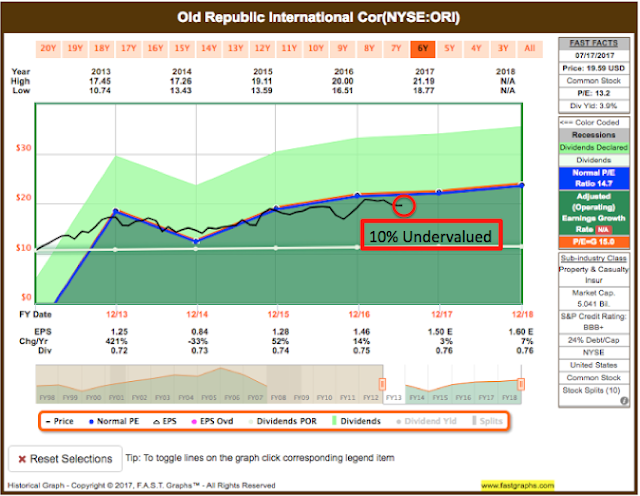Screen dimensions: 640x496
Task: Click the Market Cap 5.041 Bil cell
Action: tap(593, 298)
